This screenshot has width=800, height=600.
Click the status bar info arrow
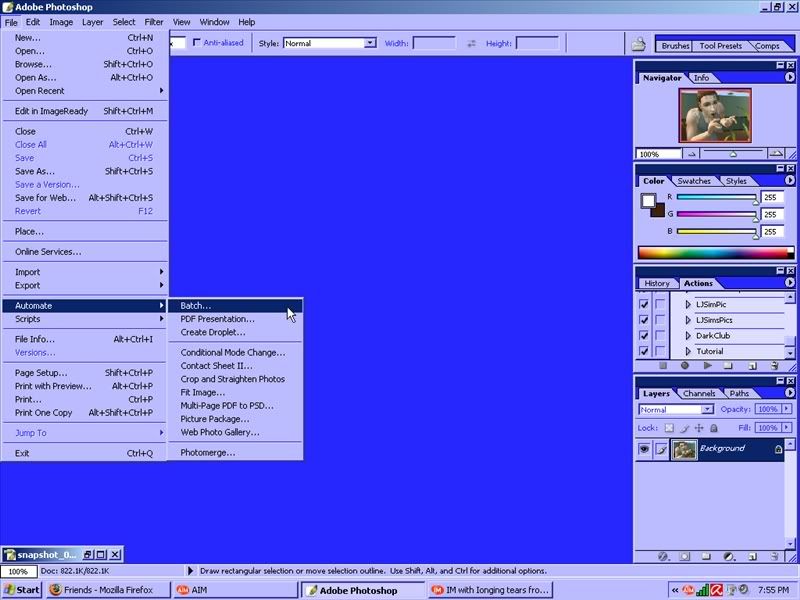[190, 570]
